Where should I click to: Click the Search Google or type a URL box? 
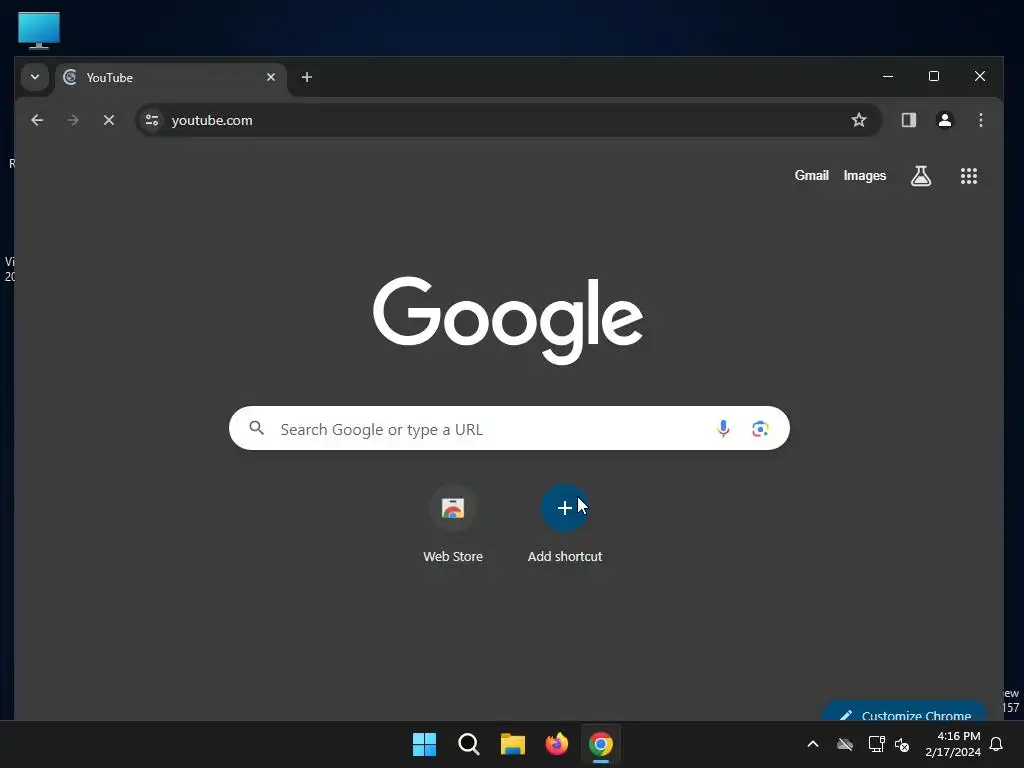pyautogui.click(x=509, y=428)
